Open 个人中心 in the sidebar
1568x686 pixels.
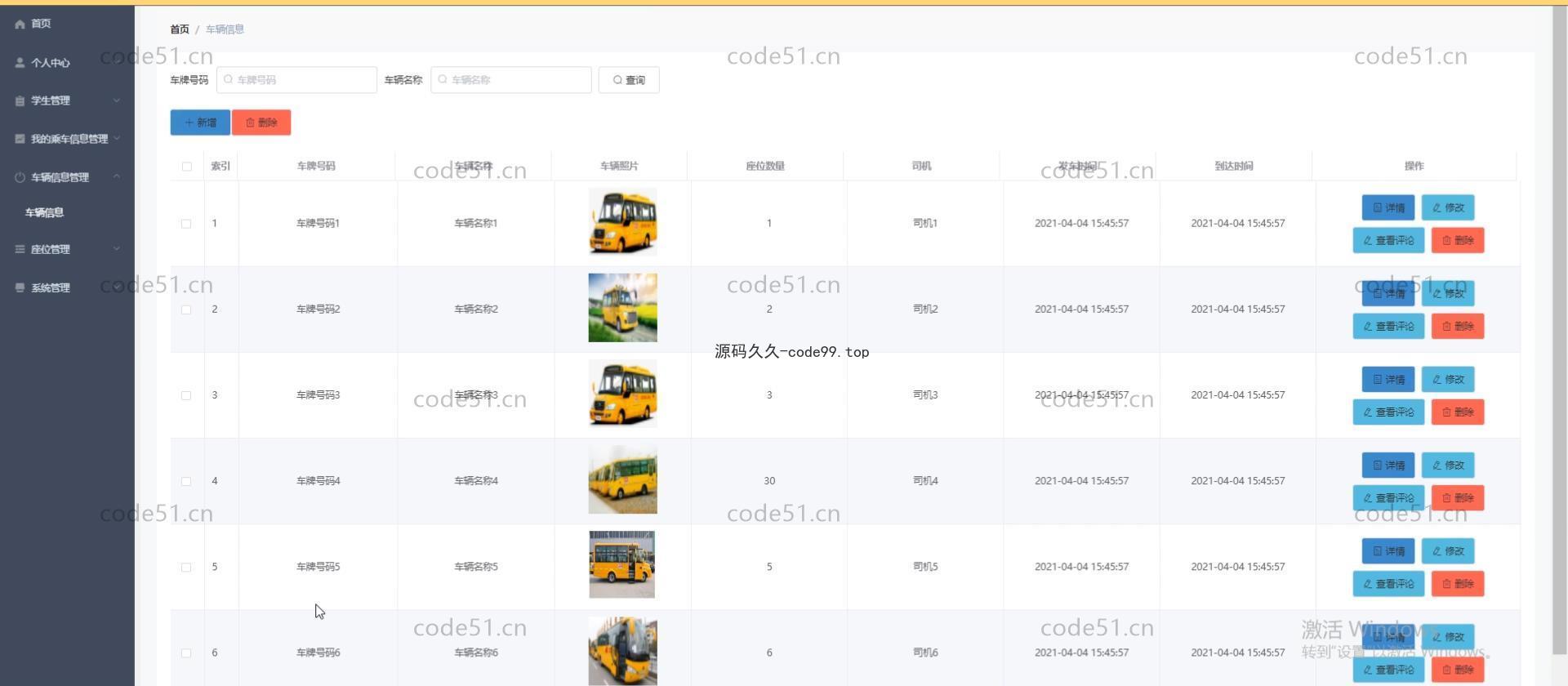67,62
